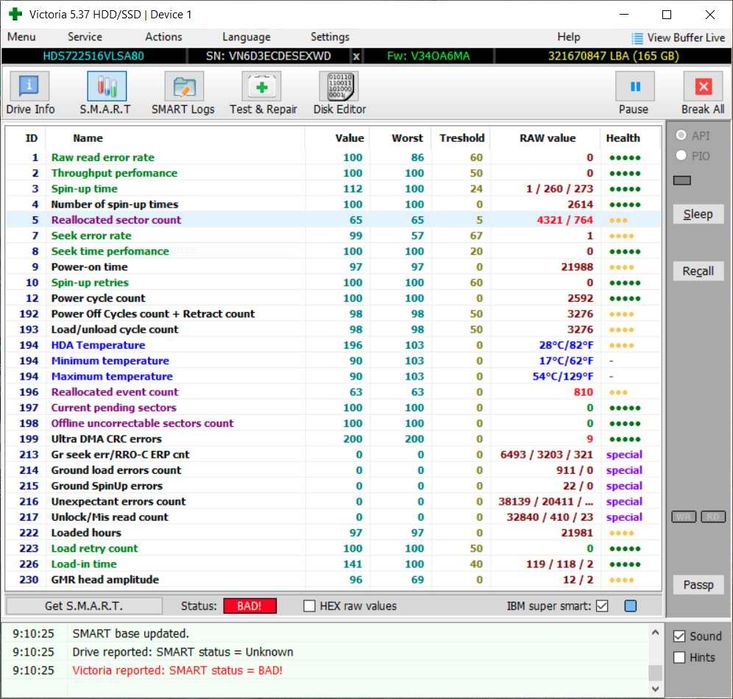Click the green cross Victoria app icon
The image size is (733, 699).
click(15, 14)
